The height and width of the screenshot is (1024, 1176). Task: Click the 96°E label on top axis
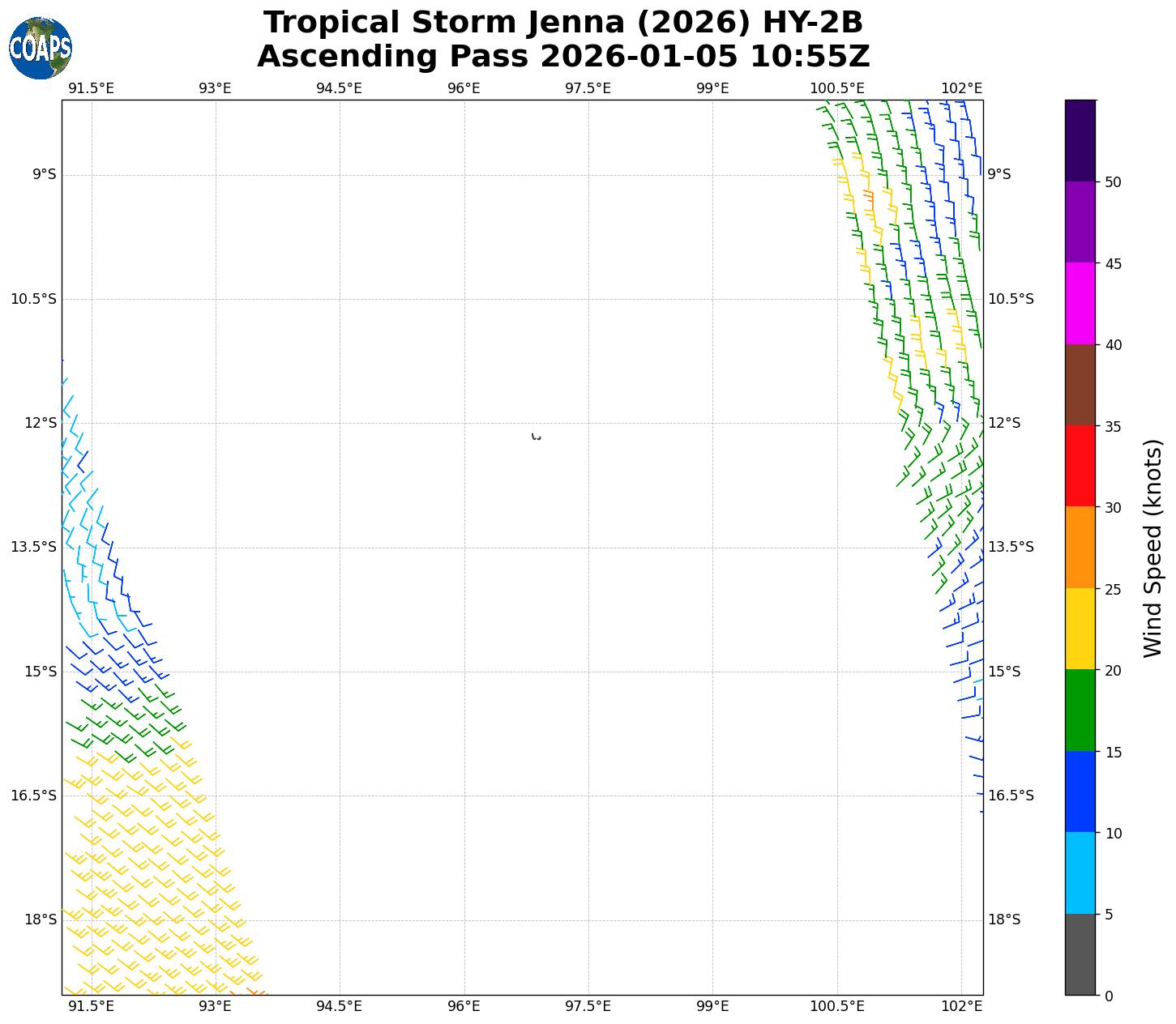click(464, 88)
